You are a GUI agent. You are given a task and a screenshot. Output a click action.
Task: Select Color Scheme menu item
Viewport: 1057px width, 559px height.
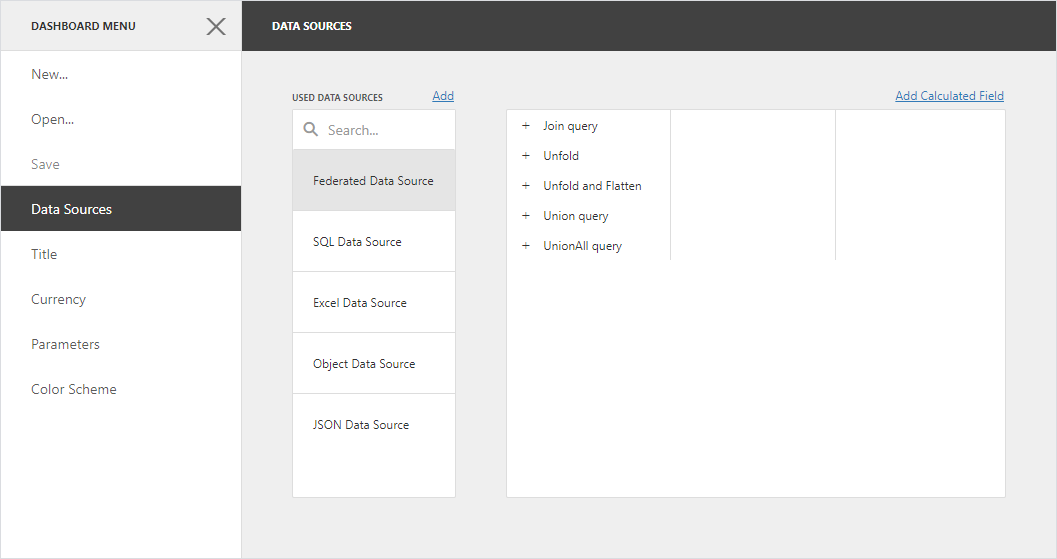[121, 389]
